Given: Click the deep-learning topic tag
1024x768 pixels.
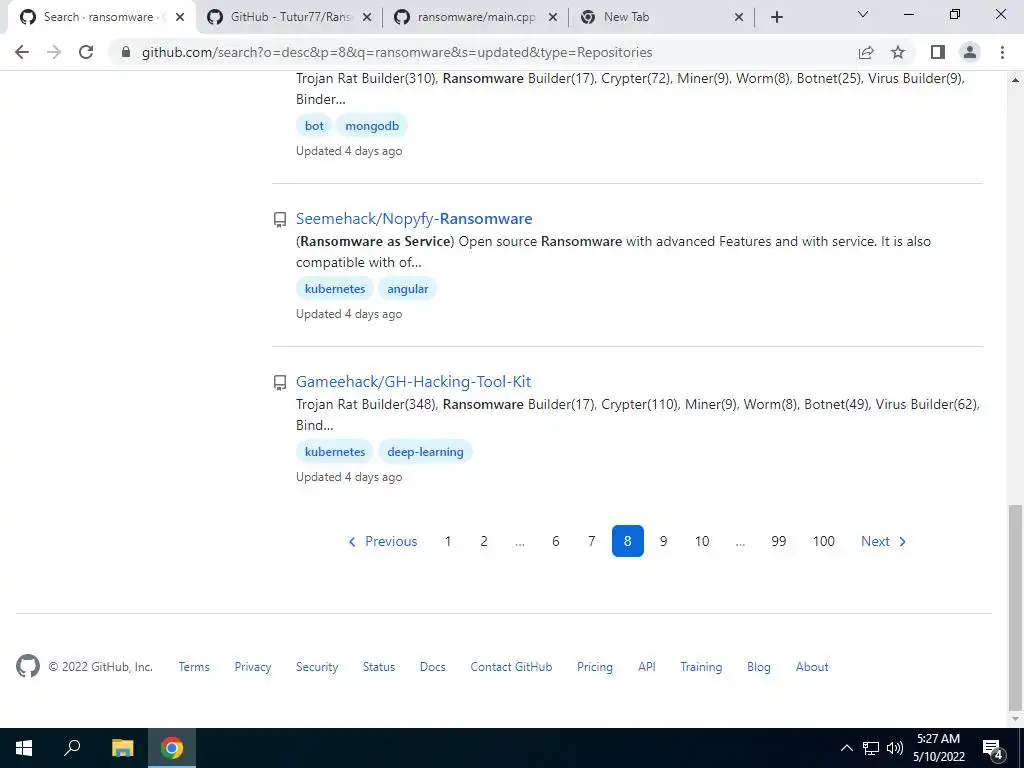Looking at the screenshot, I should (x=425, y=452).
